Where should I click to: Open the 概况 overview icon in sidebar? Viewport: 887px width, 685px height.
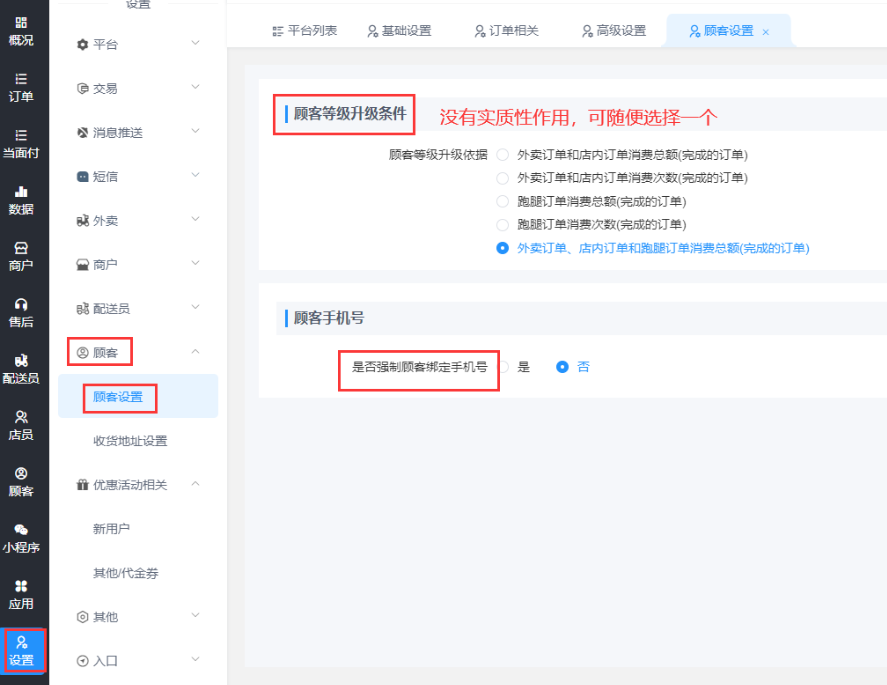[x=21, y=30]
